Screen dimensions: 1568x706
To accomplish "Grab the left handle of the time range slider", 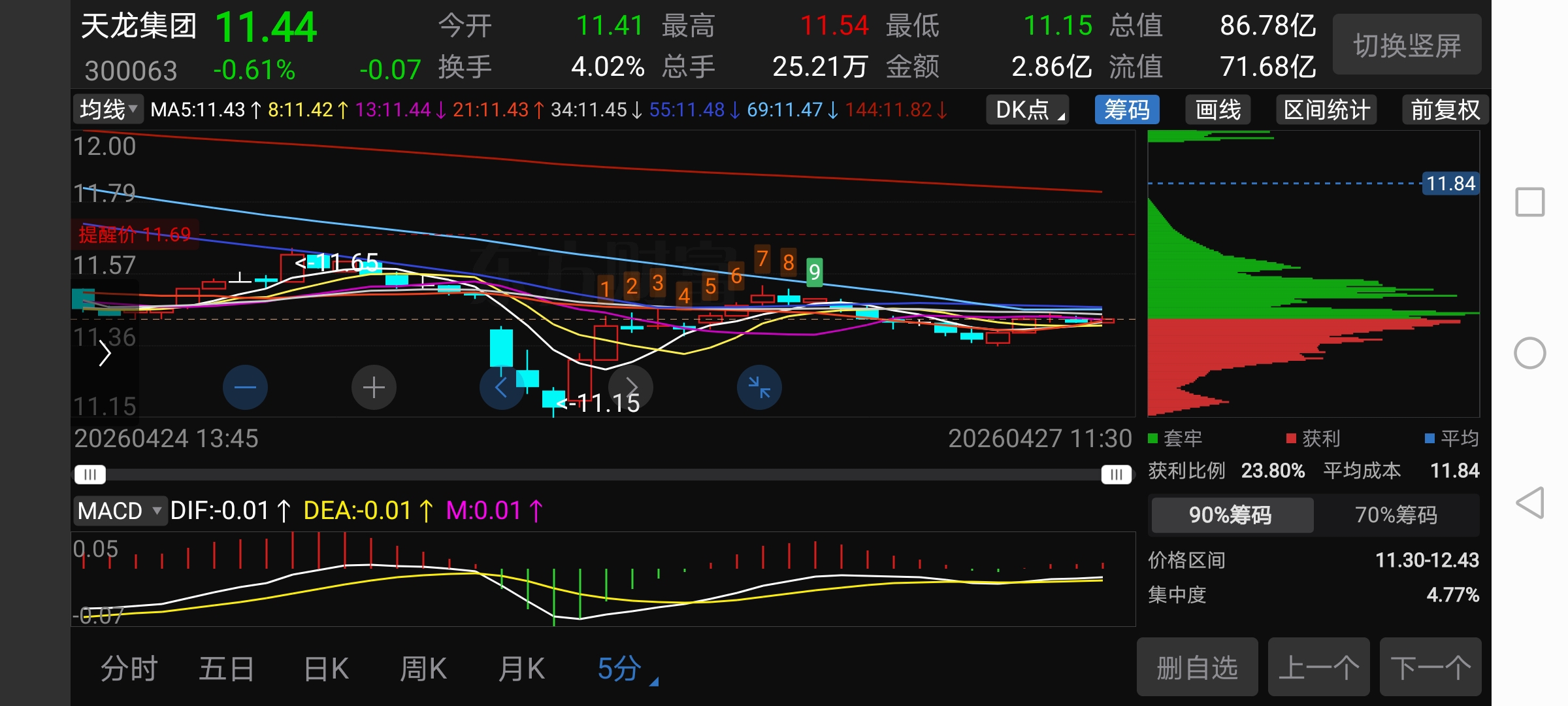I will (x=90, y=475).
